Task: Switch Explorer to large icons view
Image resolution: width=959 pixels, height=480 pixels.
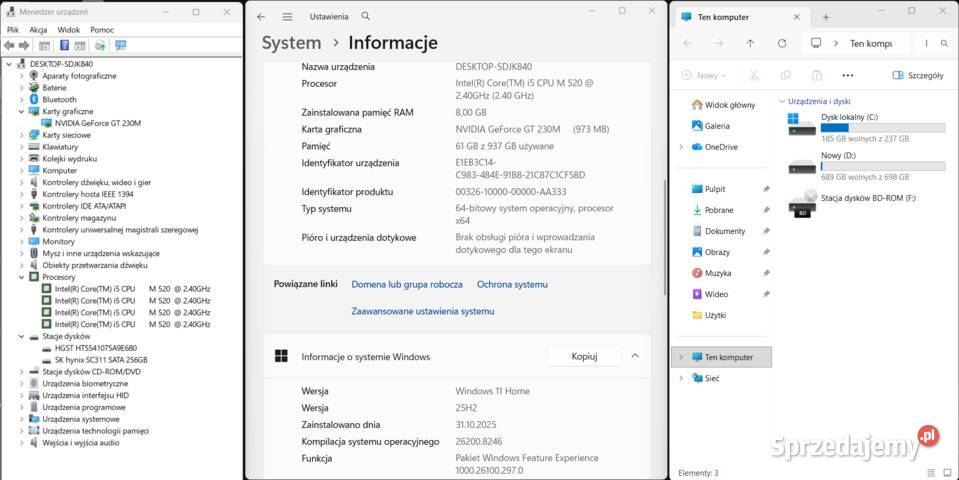Action: click(x=948, y=473)
